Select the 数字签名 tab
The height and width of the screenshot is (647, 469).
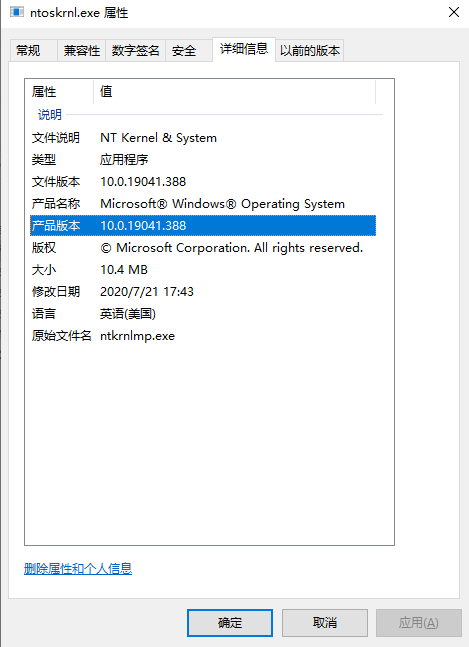pos(135,51)
